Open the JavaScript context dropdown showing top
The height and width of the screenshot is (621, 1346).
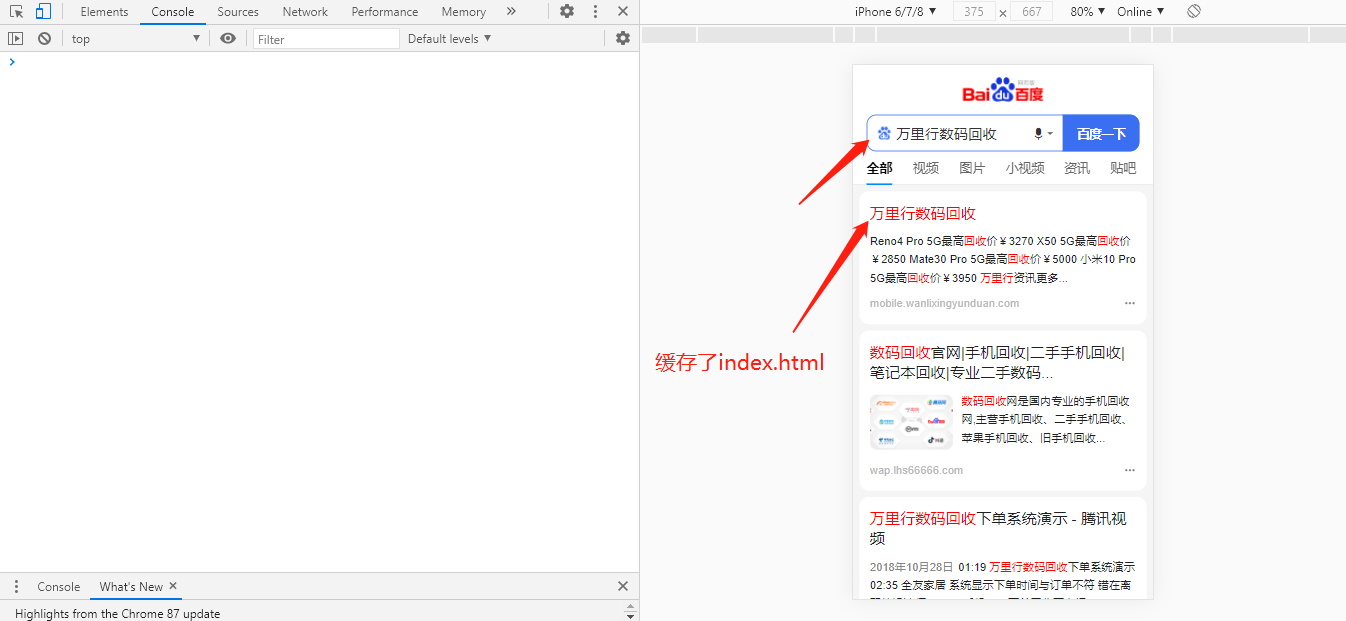pyautogui.click(x=136, y=38)
